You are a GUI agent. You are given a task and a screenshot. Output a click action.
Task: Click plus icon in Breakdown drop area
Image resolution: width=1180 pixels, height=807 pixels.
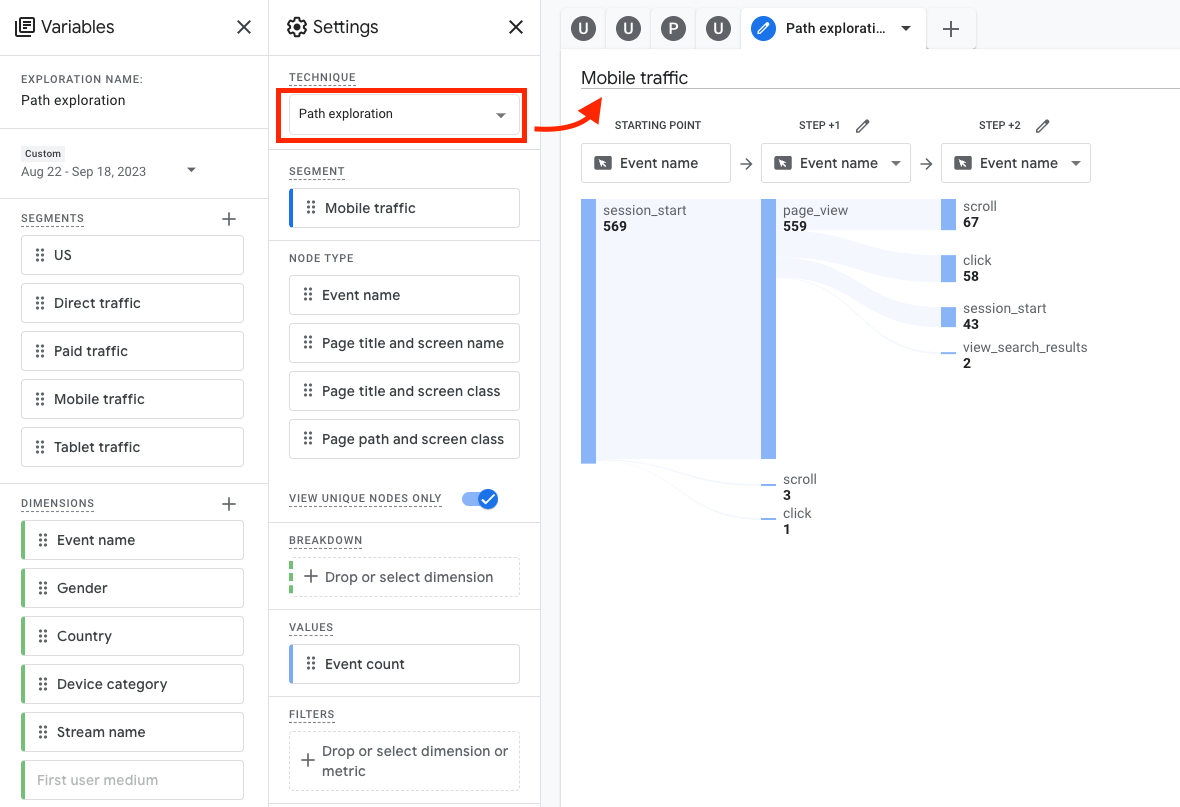click(x=311, y=577)
